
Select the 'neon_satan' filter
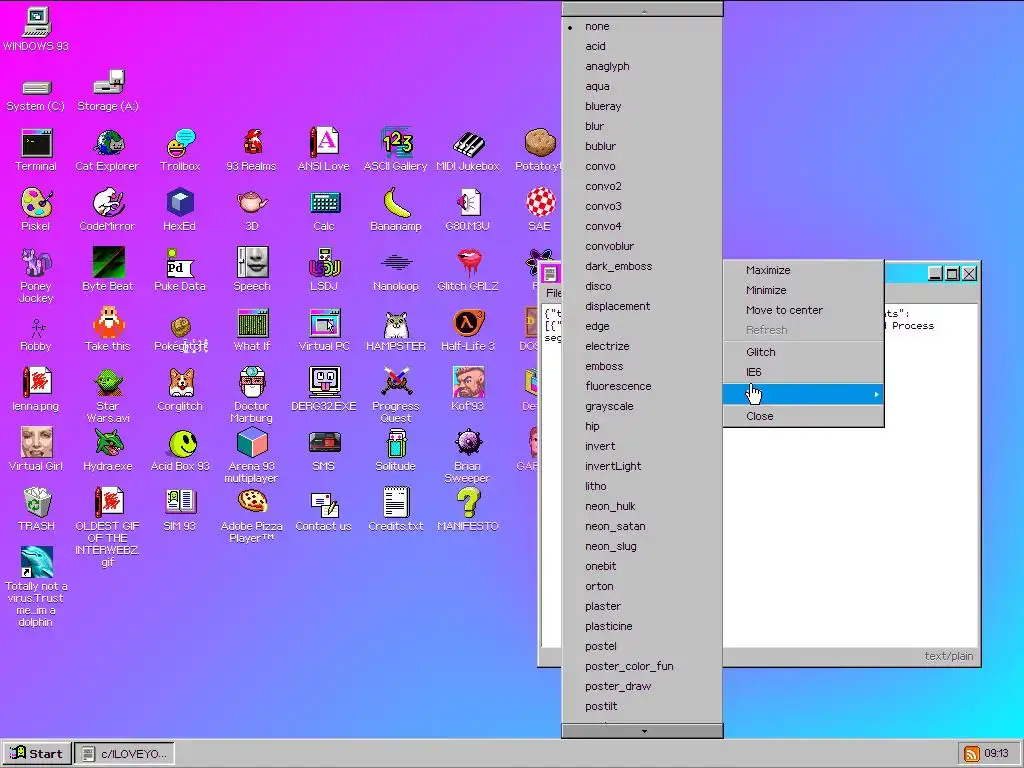641,526
